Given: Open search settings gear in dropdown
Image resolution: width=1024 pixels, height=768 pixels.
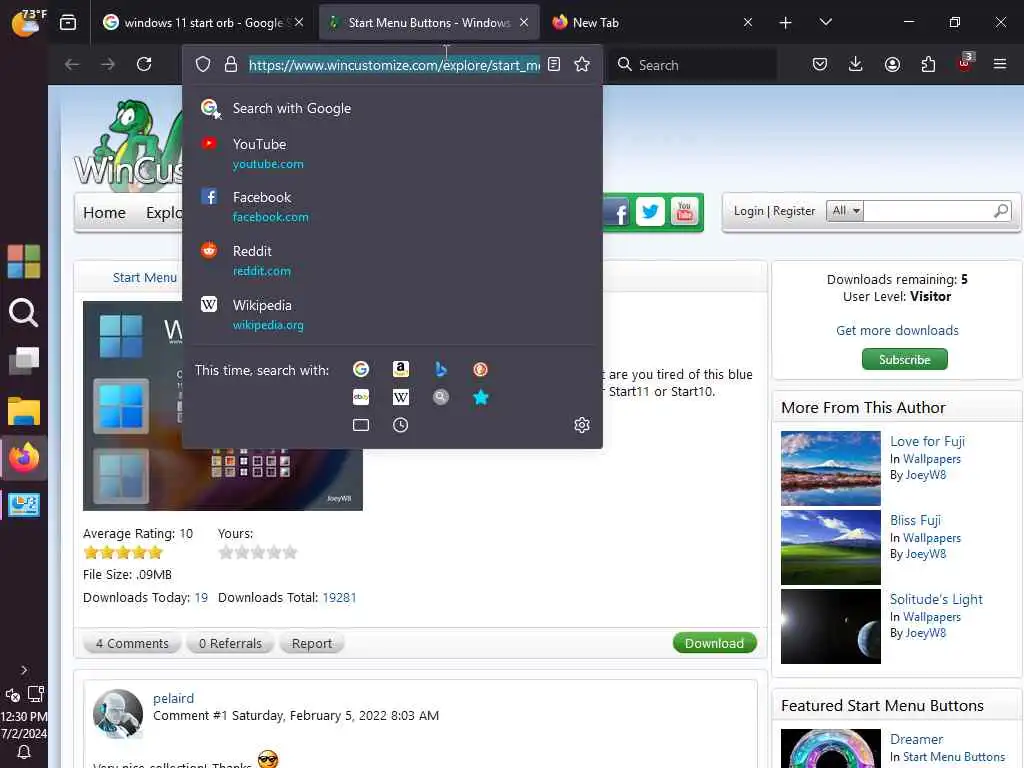Looking at the screenshot, I should [x=581, y=425].
